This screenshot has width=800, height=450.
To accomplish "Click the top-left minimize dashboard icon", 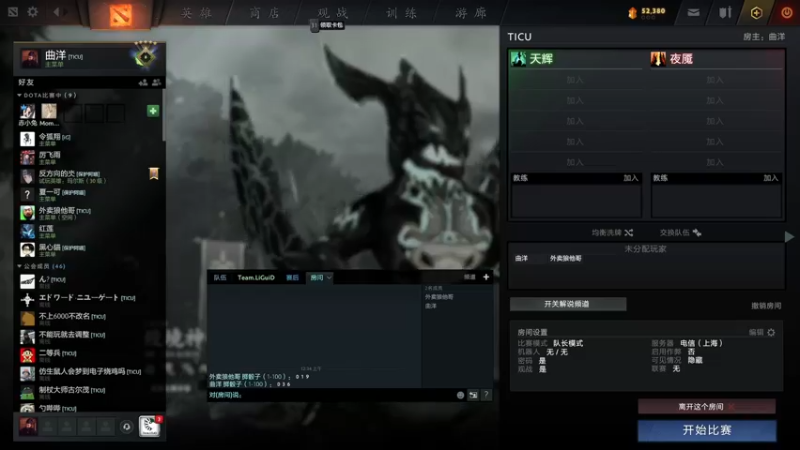I will 13,11.
